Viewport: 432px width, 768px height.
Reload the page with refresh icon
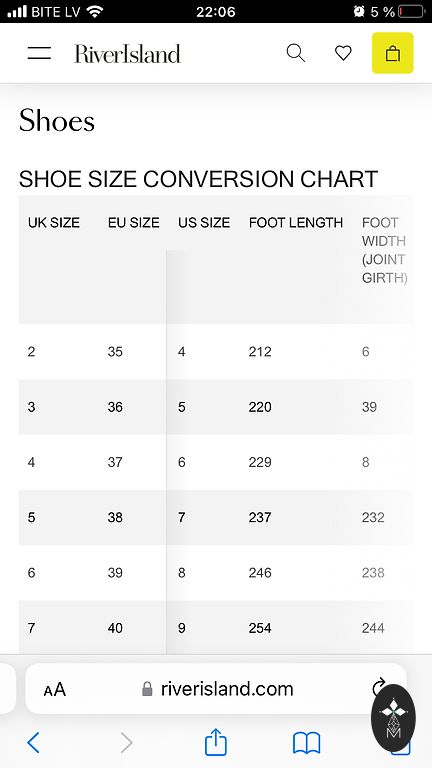(x=378, y=687)
